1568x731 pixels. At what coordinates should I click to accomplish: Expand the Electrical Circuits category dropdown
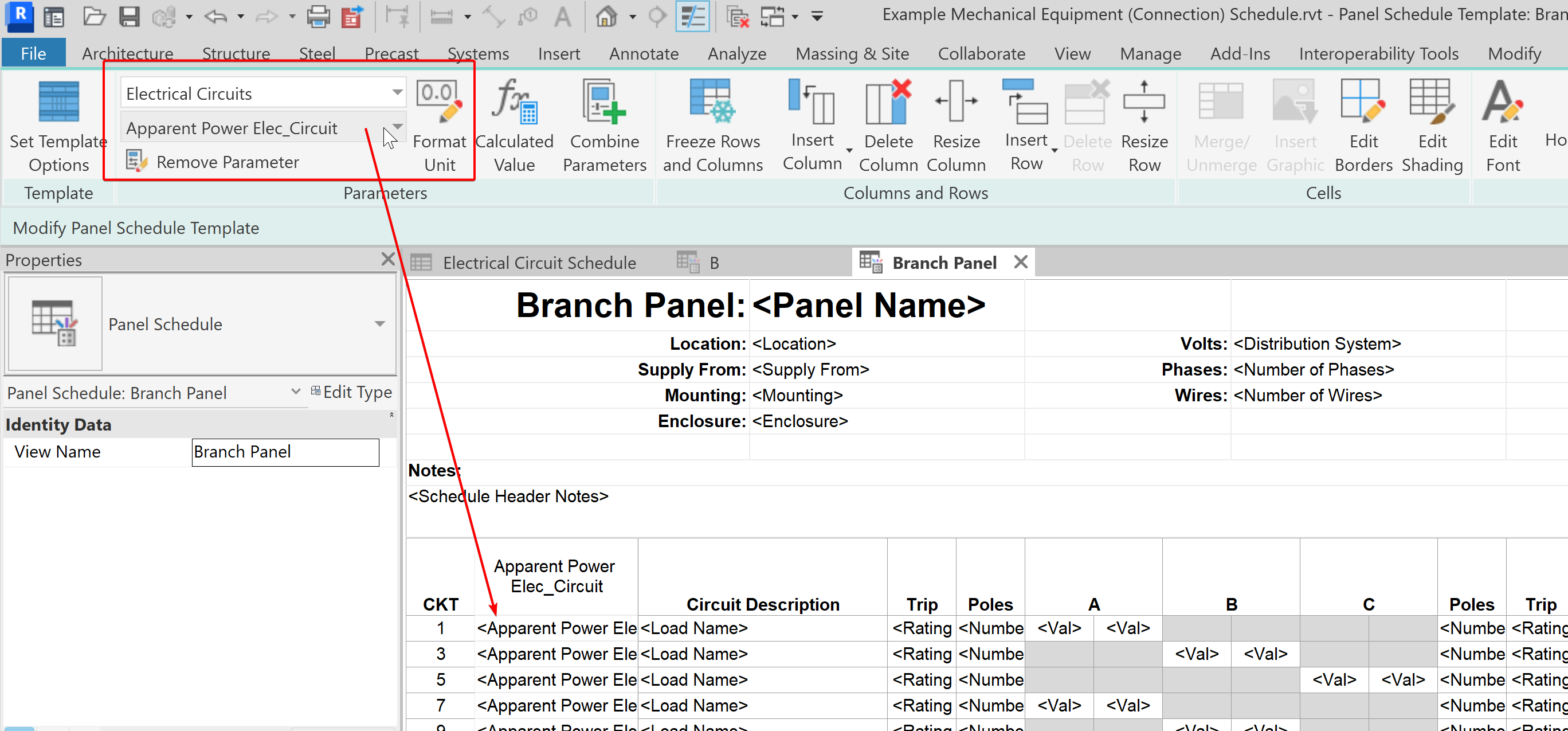(x=397, y=93)
